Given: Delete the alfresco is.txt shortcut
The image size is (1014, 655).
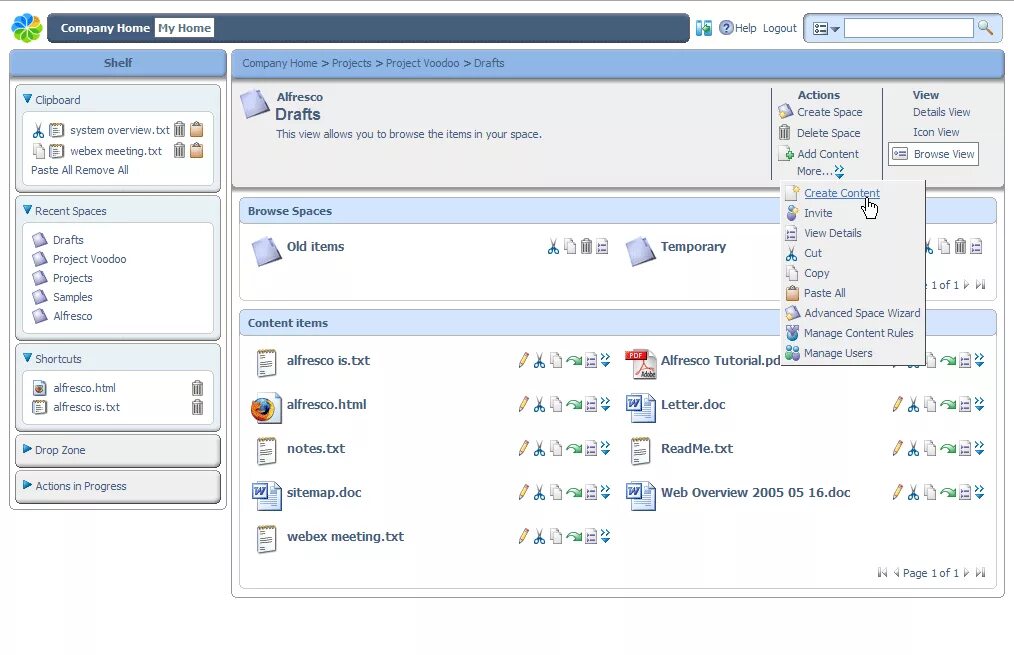Looking at the screenshot, I should [197, 407].
